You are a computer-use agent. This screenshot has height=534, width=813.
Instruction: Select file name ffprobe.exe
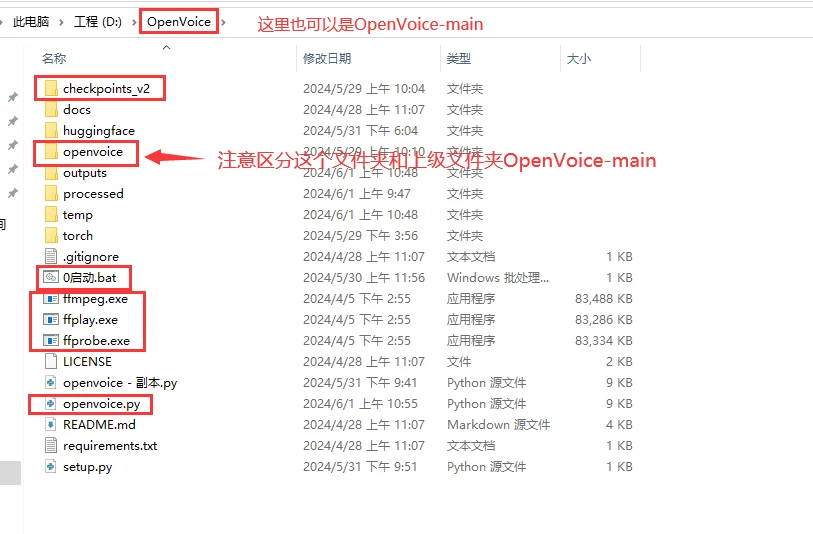coord(96,341)
